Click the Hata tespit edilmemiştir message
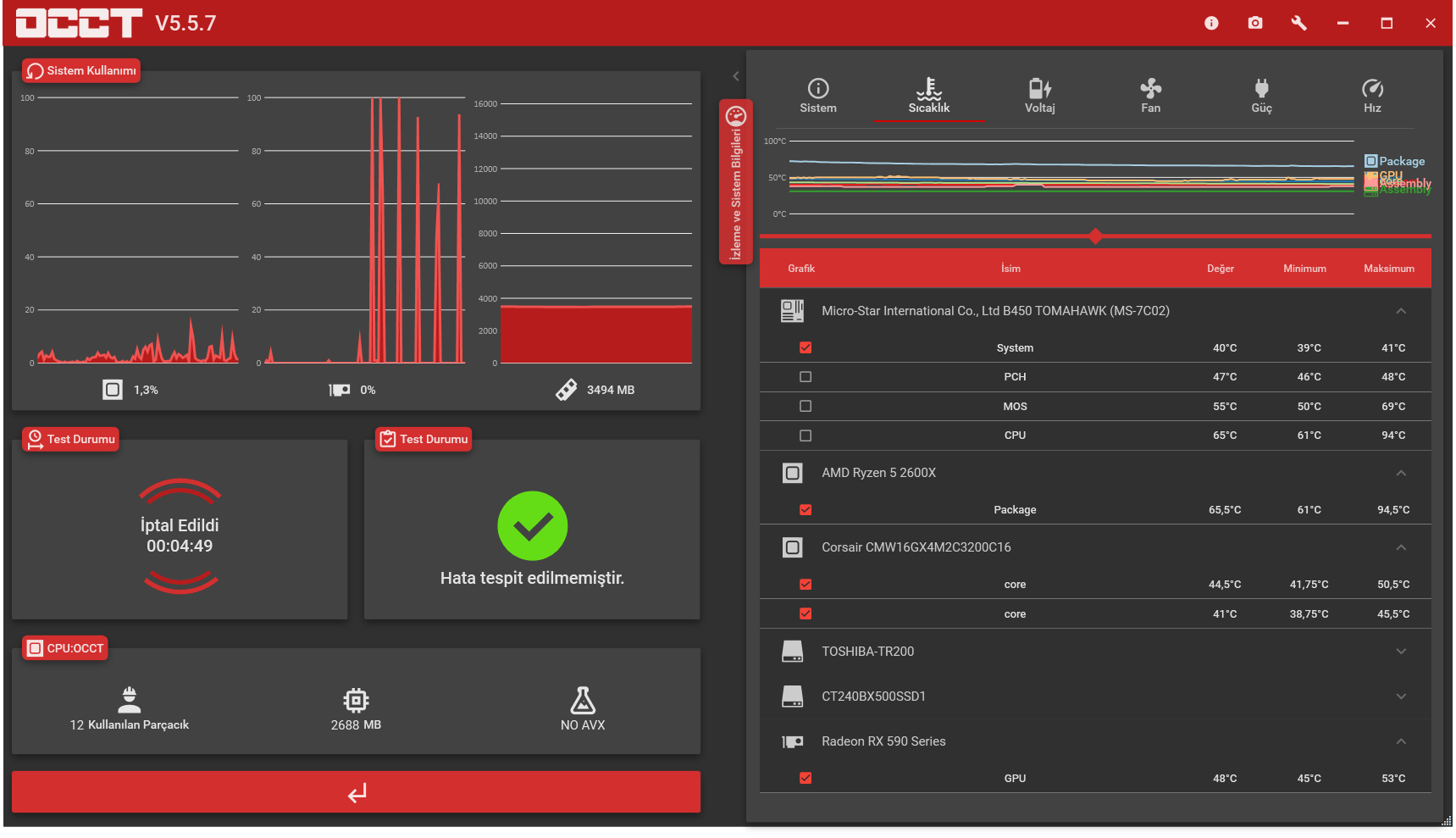 (532, 578)
